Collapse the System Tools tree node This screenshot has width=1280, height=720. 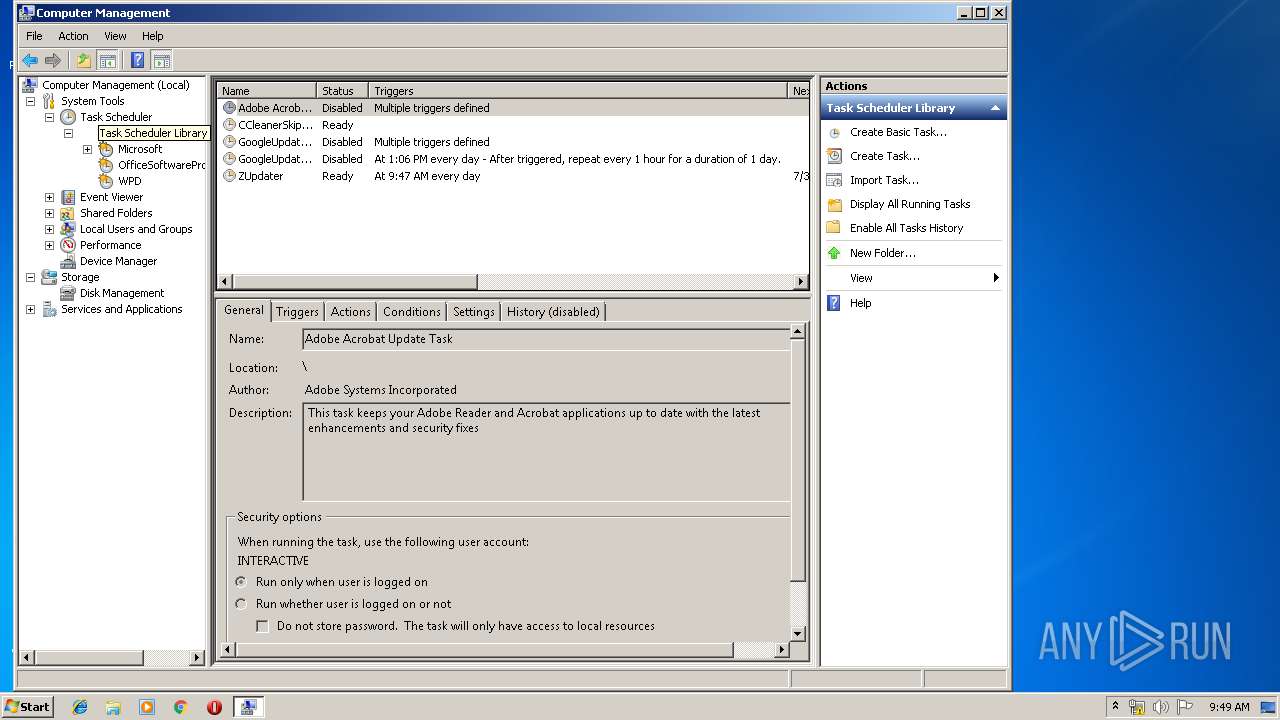[x=30, y=101]
